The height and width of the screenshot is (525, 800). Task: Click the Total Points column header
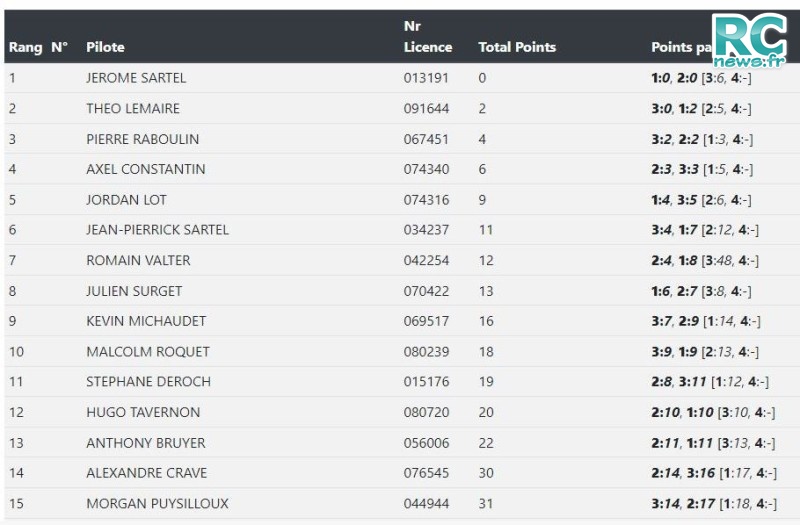tap(517, 47)
